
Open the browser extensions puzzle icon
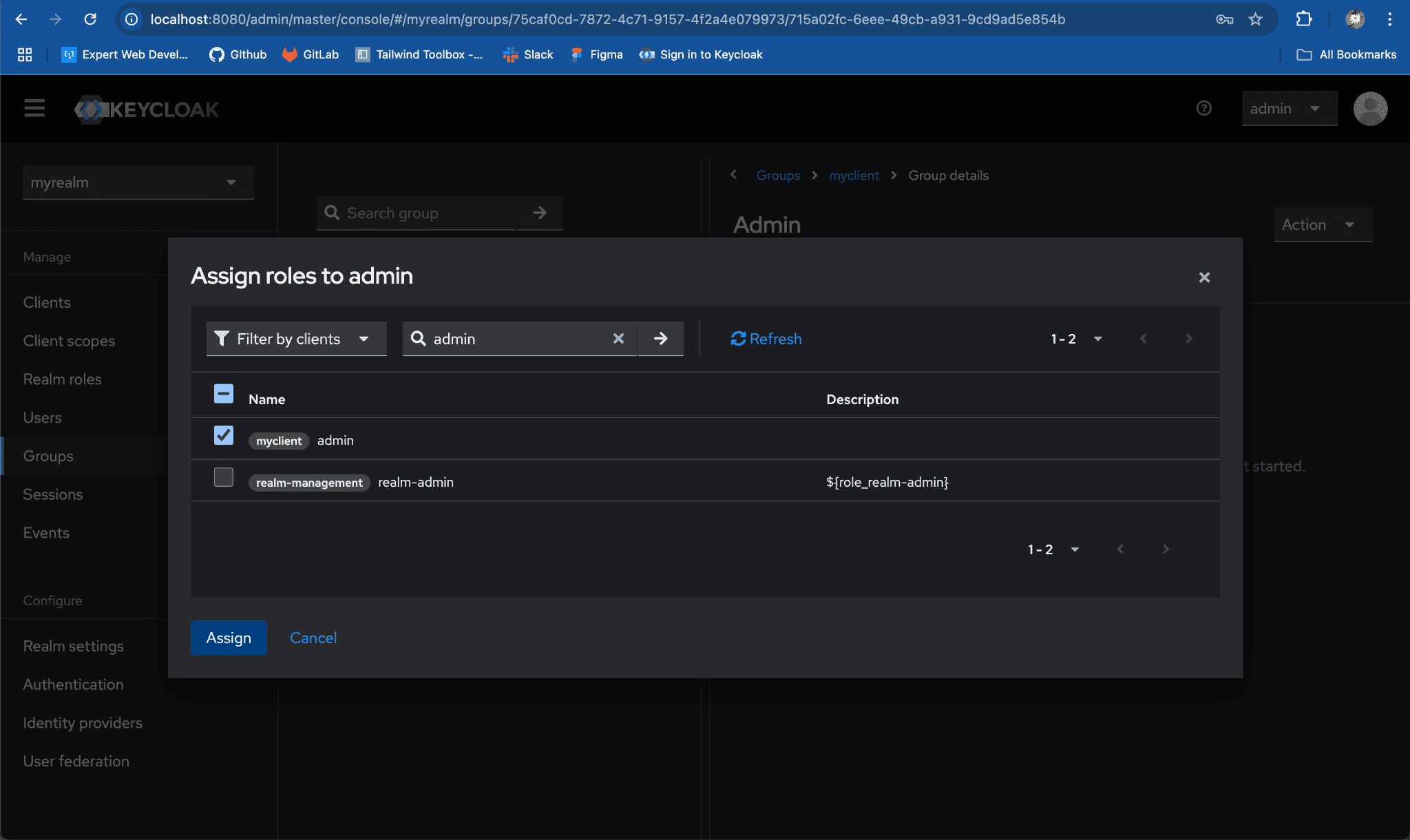1303,19
